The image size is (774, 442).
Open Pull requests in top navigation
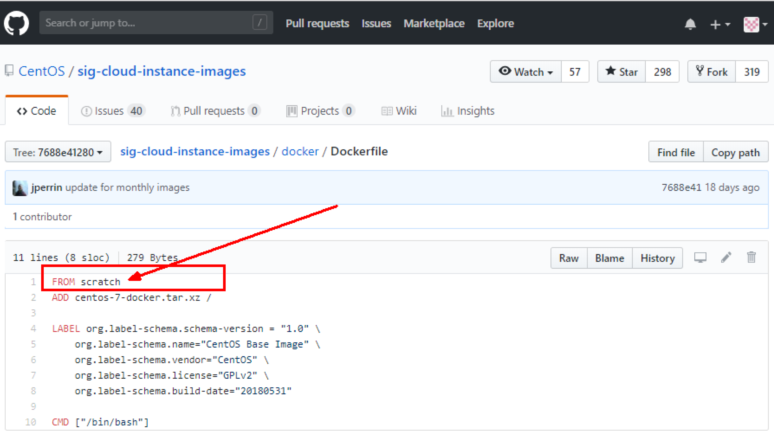tap(317, 23)
